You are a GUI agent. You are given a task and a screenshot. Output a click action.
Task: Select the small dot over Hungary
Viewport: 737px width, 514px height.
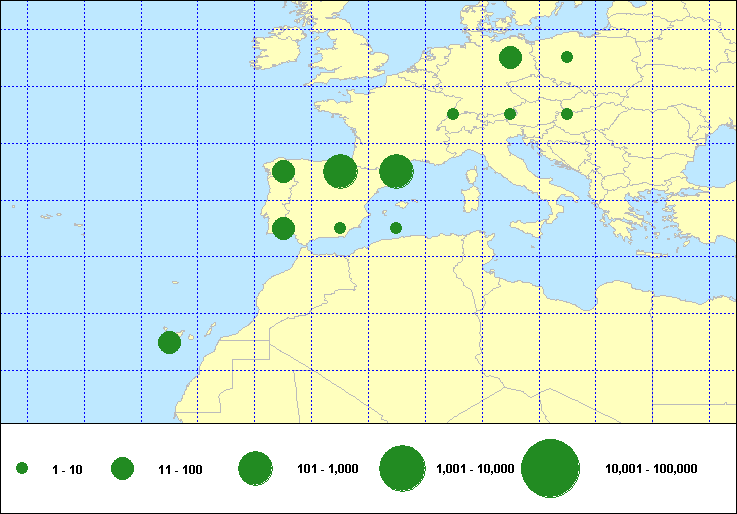coord(567,114)
